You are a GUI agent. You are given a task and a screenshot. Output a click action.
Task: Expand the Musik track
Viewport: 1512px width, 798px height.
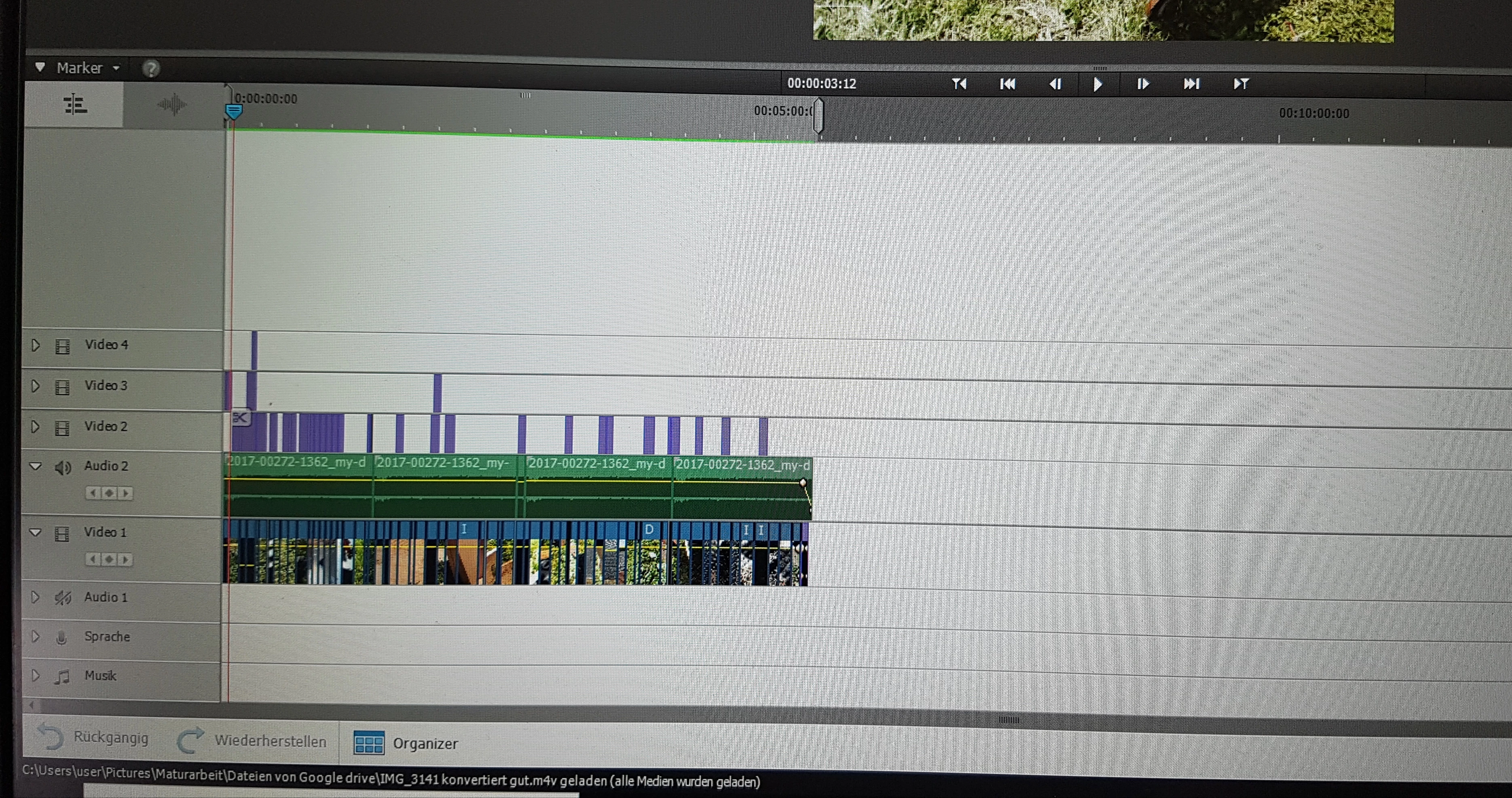[x=35, y=675]
